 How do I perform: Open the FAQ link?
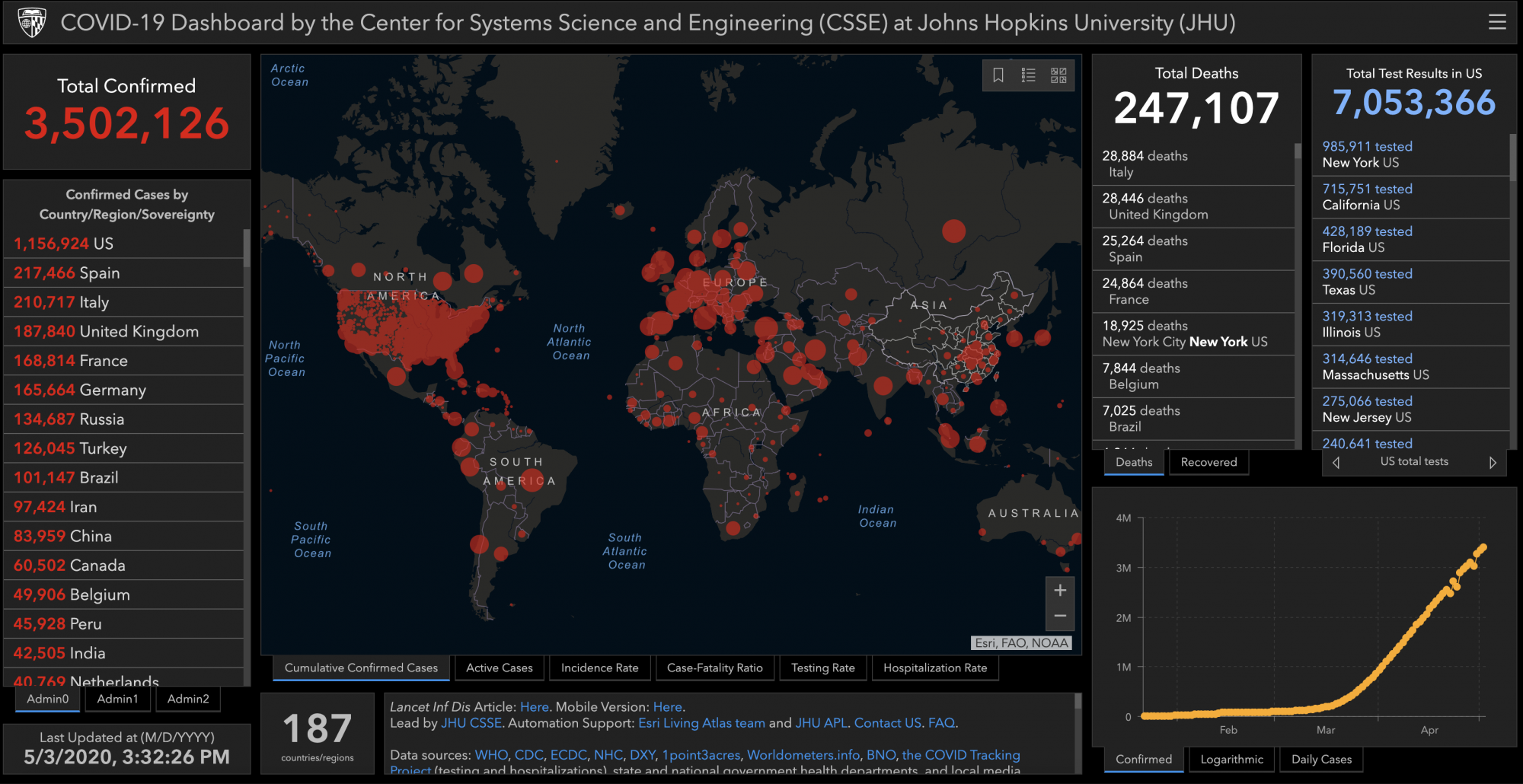[941, 722]
